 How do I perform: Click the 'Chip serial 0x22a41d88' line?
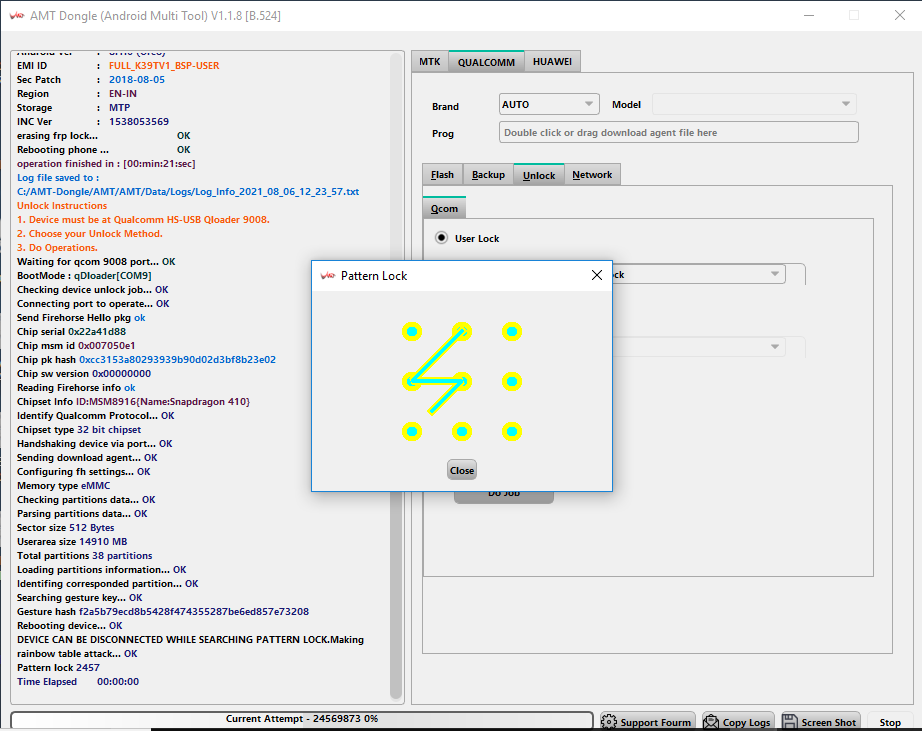click(71, 332)
